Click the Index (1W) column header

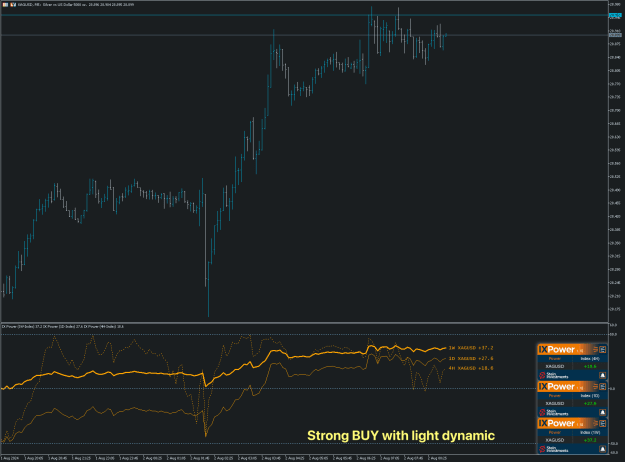(x=590, y=433)
